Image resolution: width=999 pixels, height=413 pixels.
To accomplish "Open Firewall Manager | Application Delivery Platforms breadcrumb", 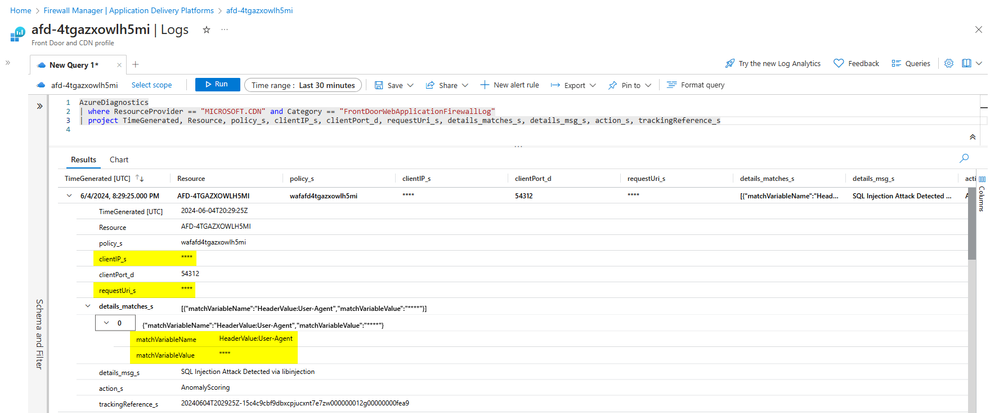I will click(129, 11).
